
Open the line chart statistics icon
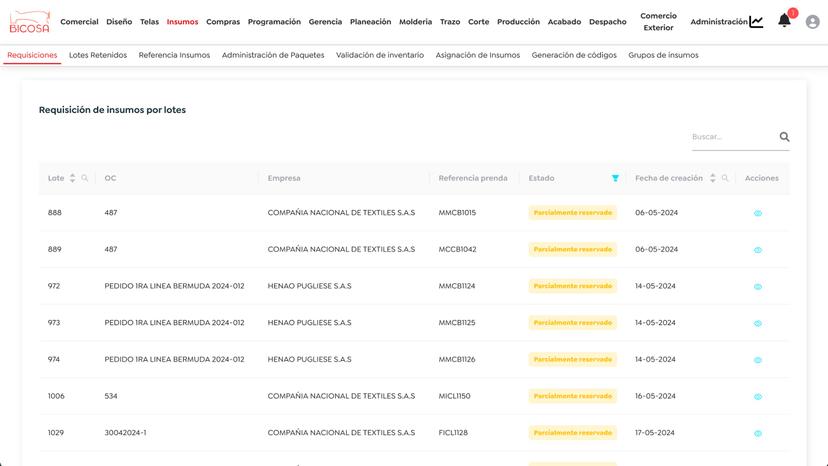(x=756, y=21)
